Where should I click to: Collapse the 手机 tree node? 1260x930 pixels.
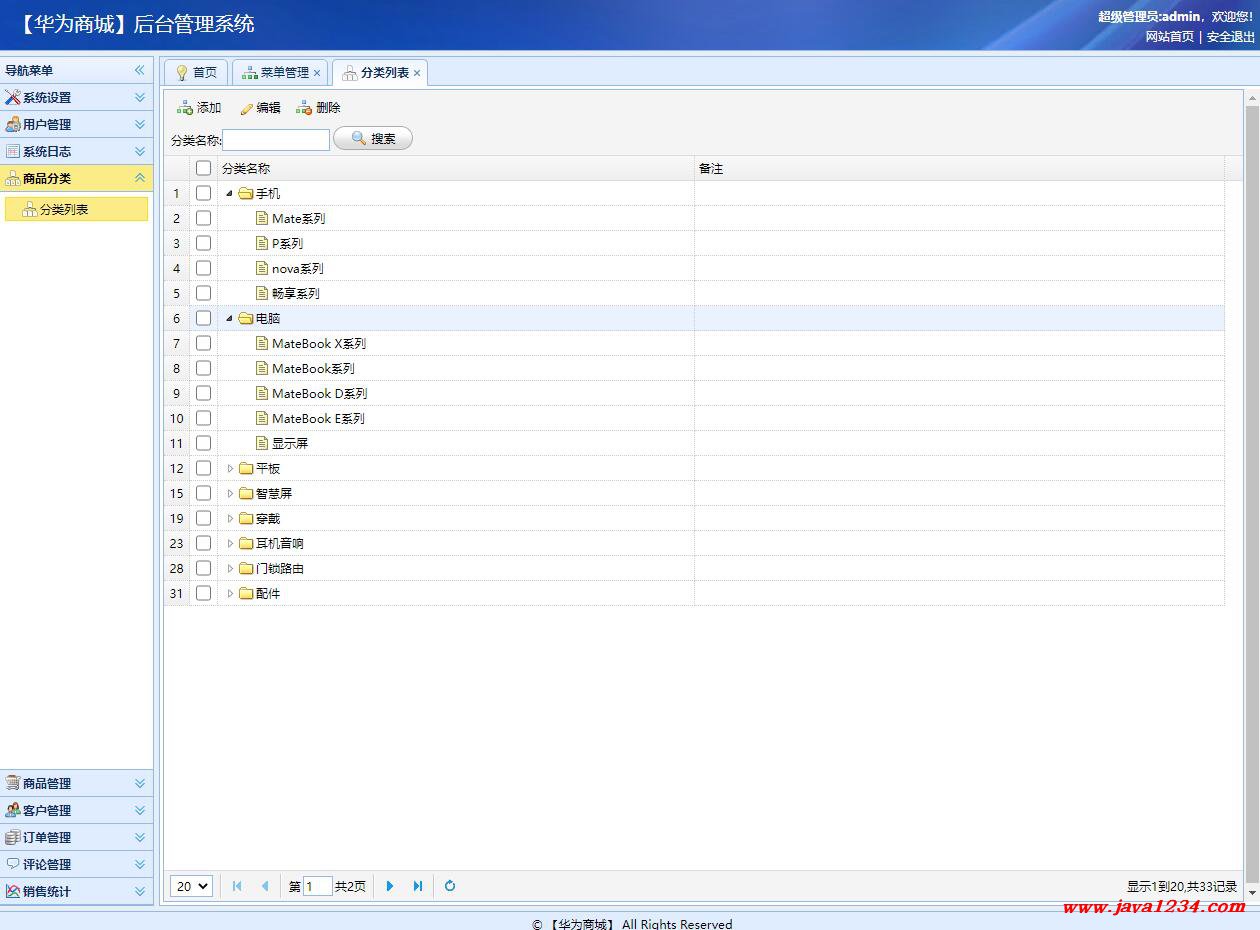tap(230, 193)
